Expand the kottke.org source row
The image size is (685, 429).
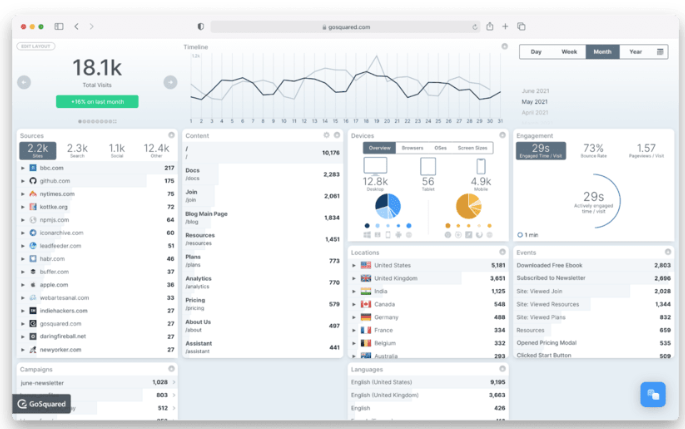click(x=23, y=207)
